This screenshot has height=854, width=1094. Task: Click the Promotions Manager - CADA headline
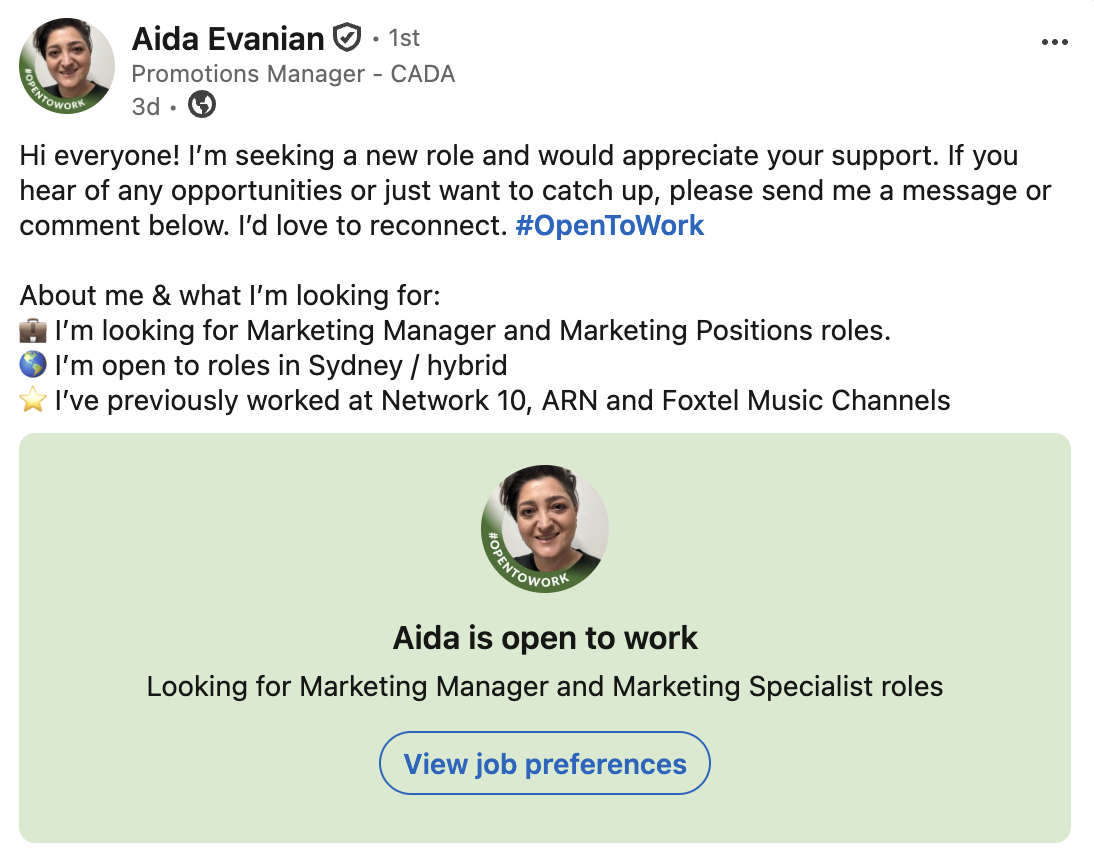coord(293,74)
